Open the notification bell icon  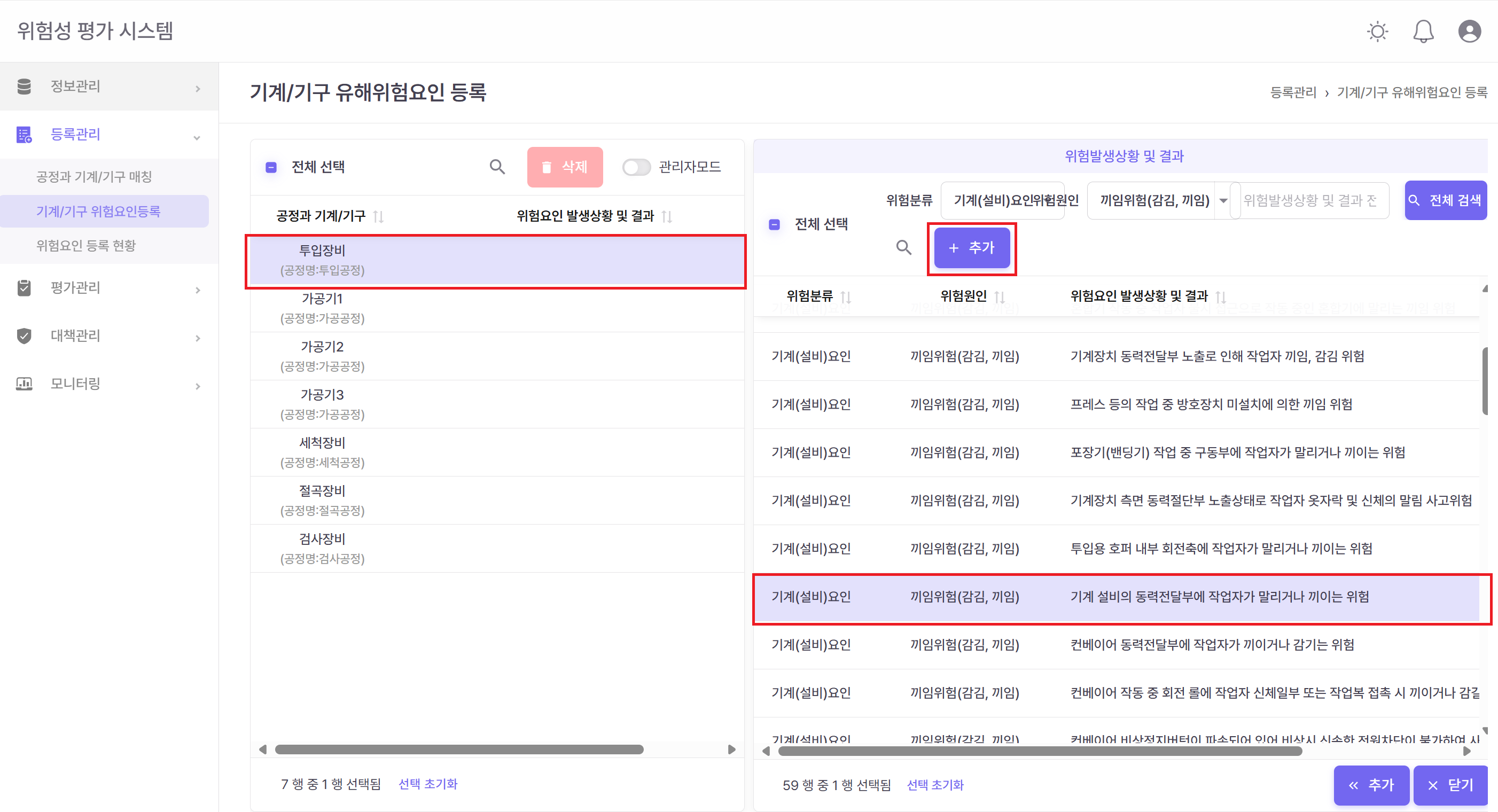pos(1424,31)
